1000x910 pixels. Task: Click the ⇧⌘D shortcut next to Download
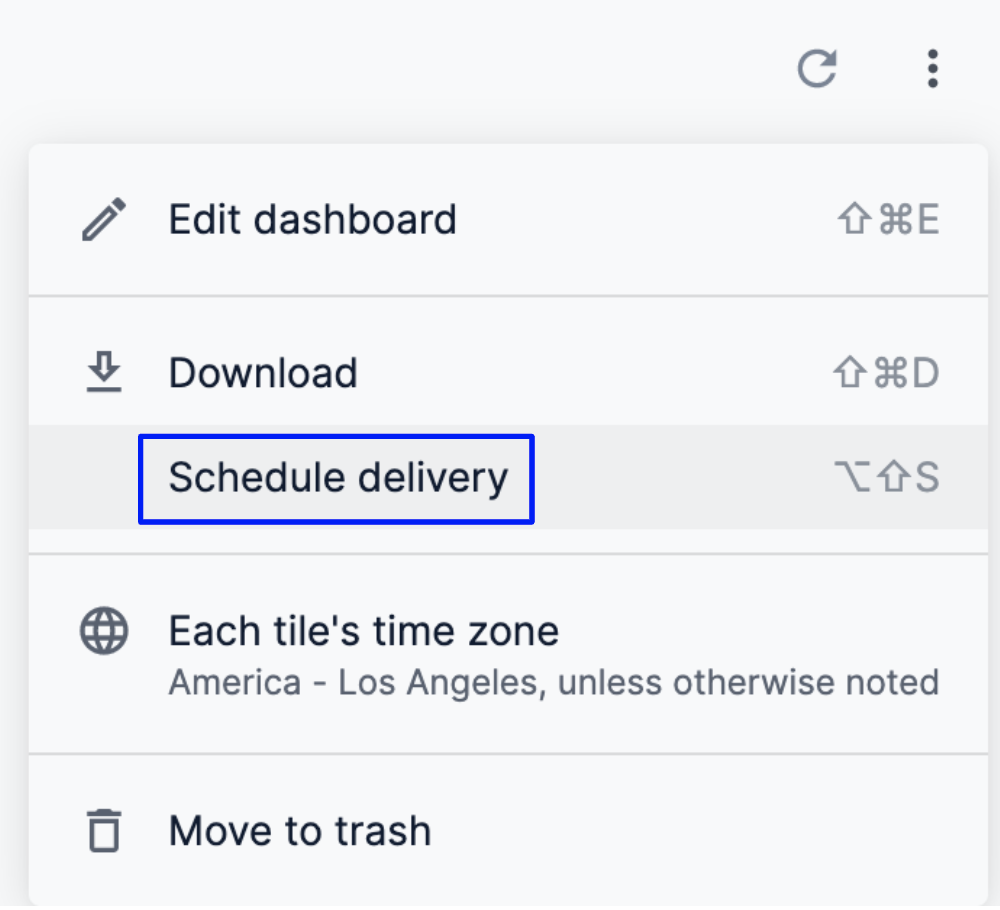point(886,373)
